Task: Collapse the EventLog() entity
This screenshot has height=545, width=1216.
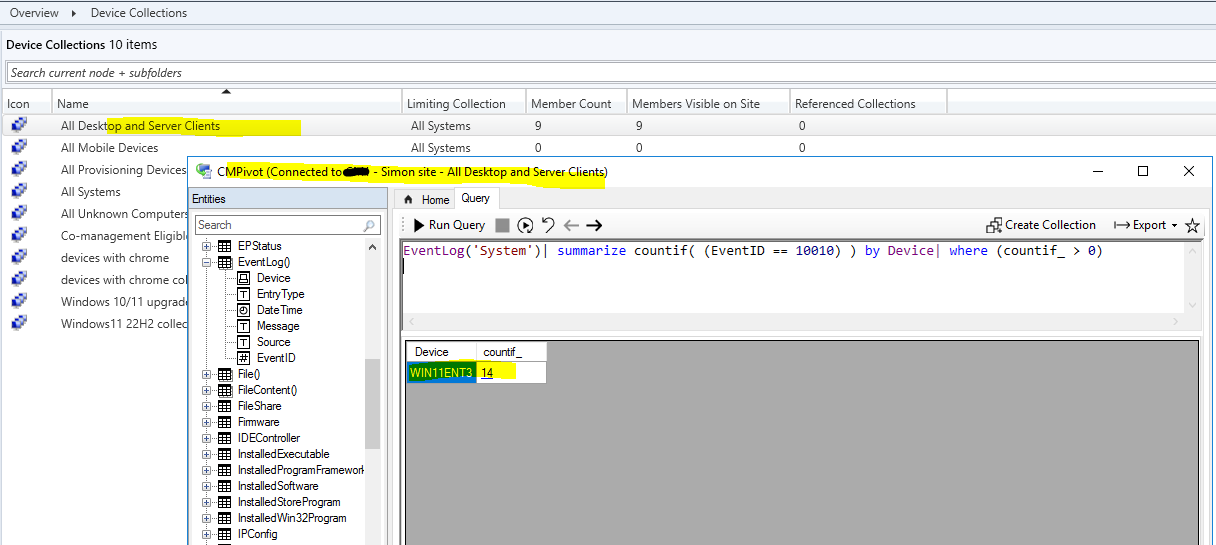Action: 207,262
